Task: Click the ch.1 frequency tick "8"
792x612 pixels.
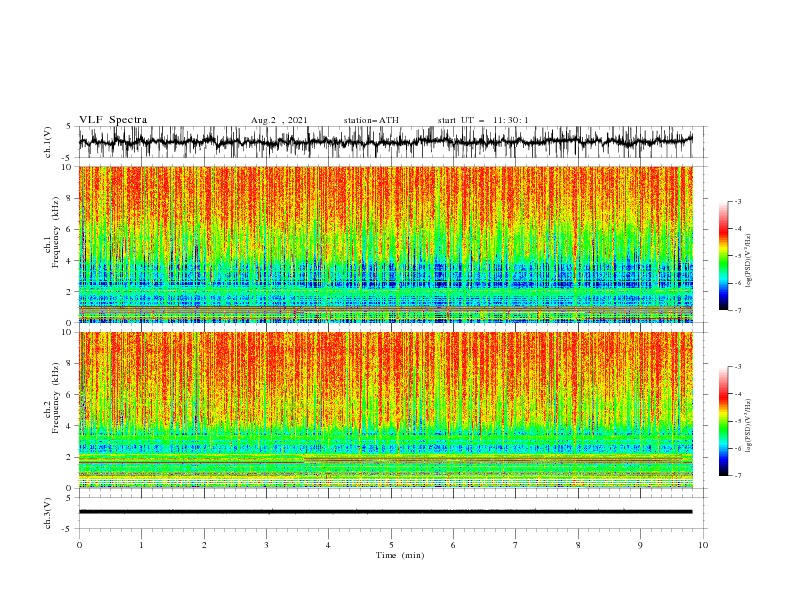Action: pos(71,198)
